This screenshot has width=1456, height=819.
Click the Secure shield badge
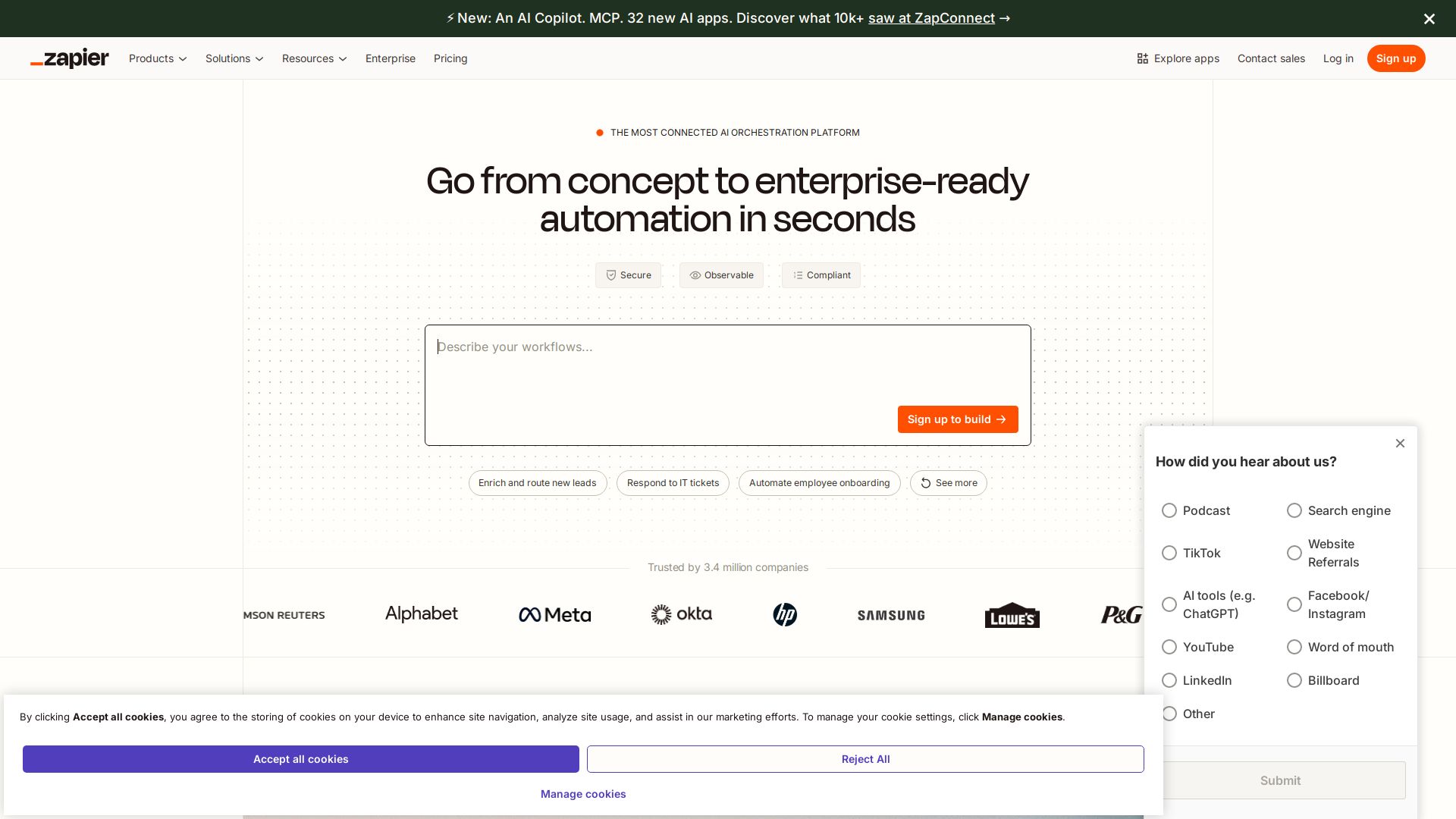click(x=628, y=275)
